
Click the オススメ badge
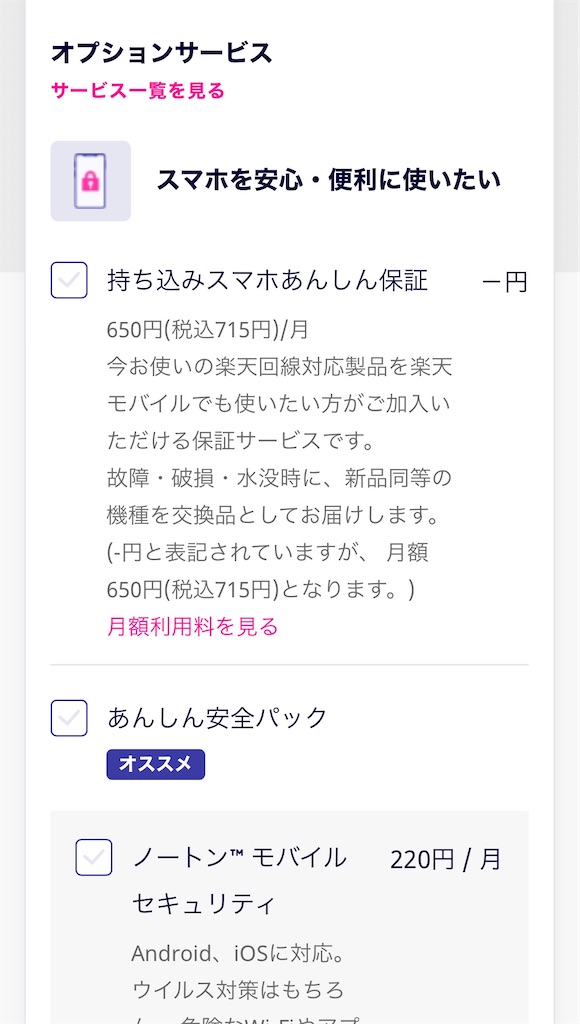point(156,764)
